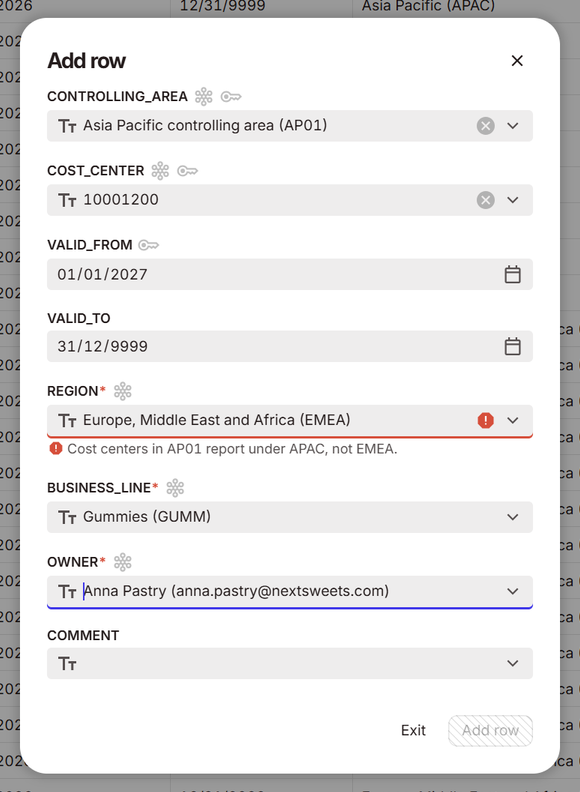Open the COMMENT dropdown

[513, 663]
